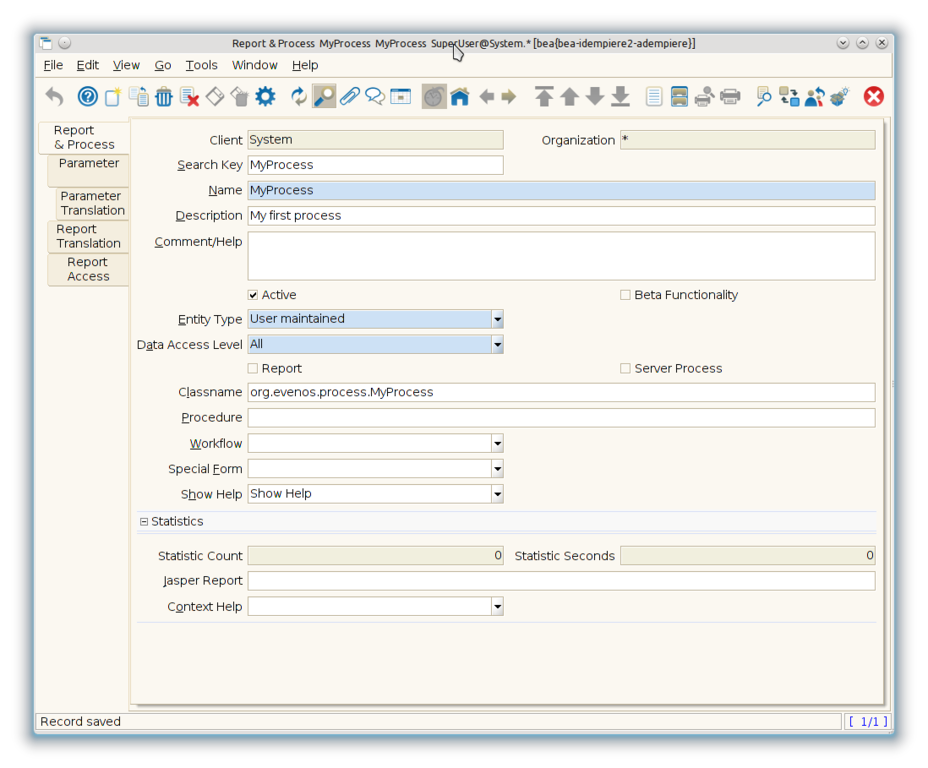The height and width of the screenshot is (768, 928).
Task: Open the Entity Type dropdown
Action: coord(497,319)
